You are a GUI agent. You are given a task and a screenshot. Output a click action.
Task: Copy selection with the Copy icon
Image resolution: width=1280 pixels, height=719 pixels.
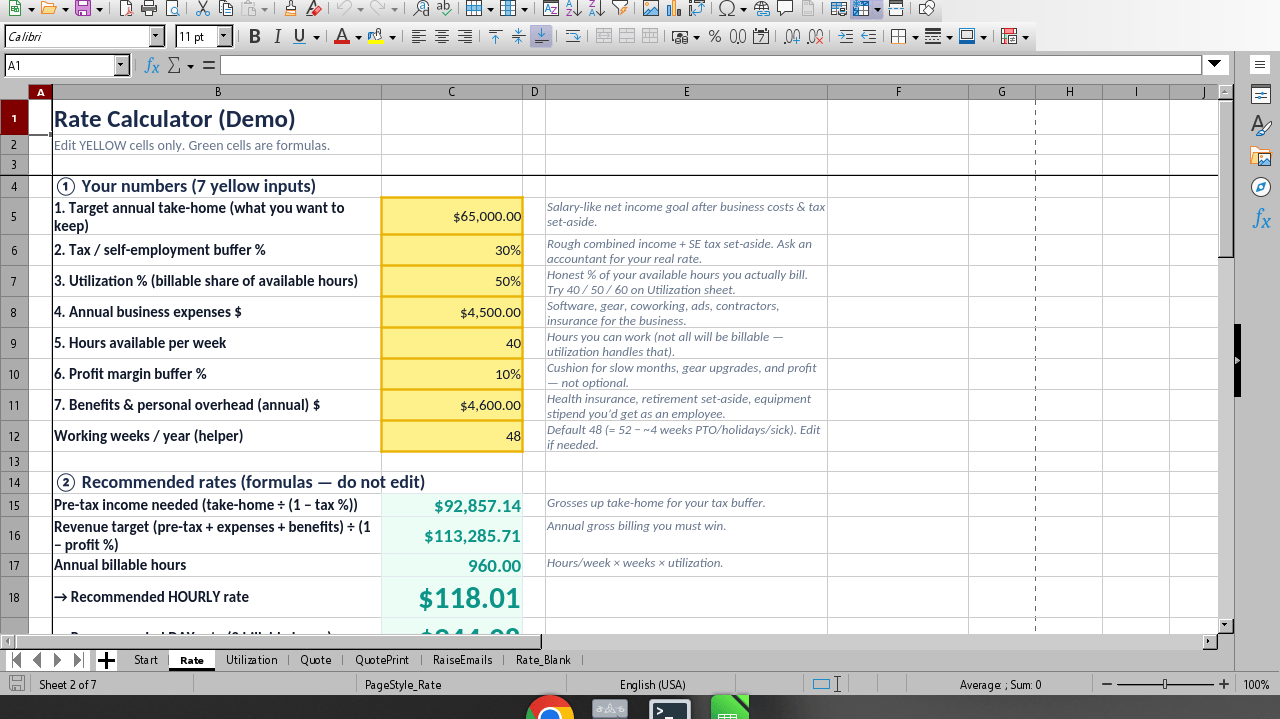[x=225, y=9]
